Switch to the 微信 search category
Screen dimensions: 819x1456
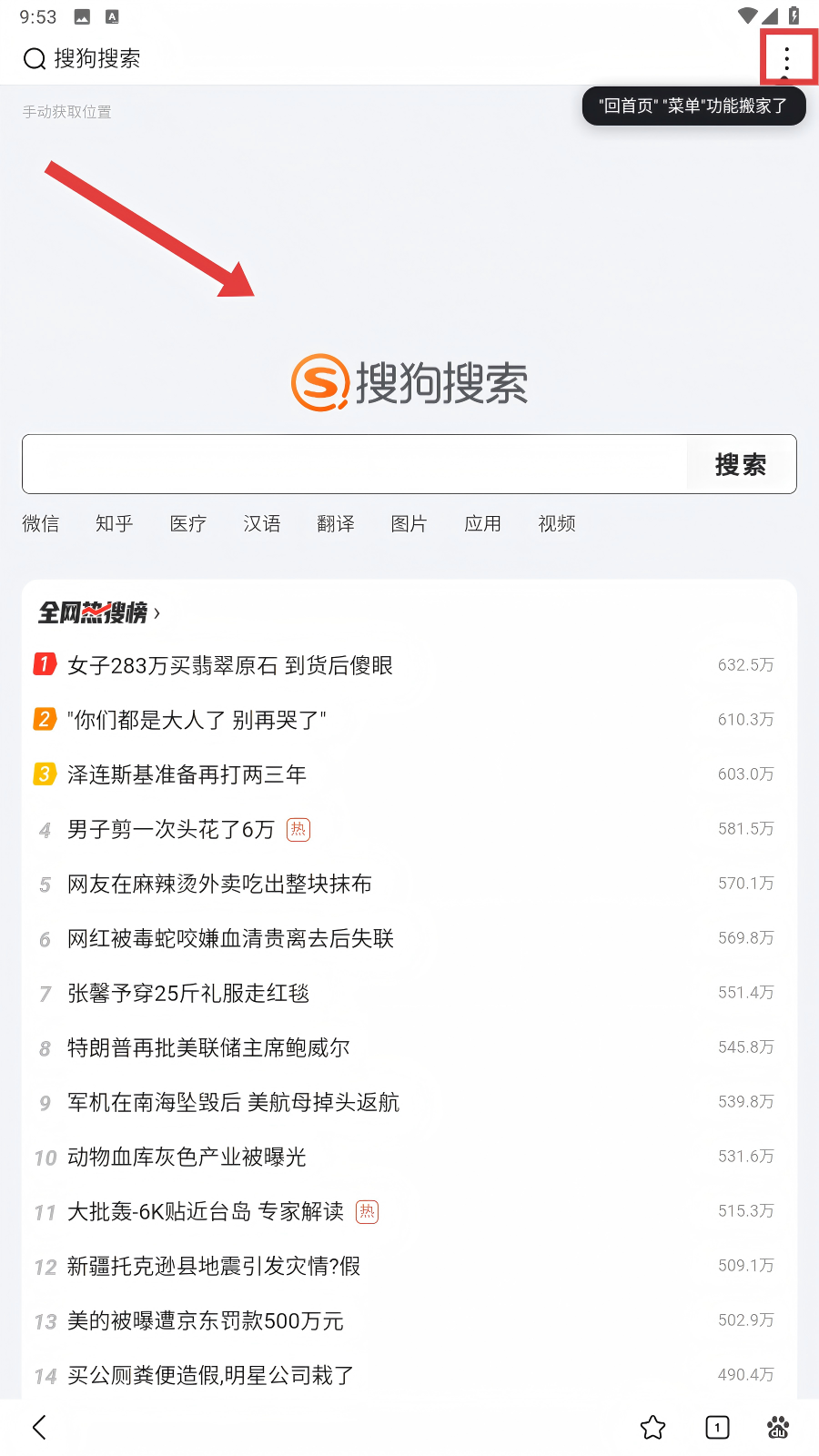tap(41, 523)
